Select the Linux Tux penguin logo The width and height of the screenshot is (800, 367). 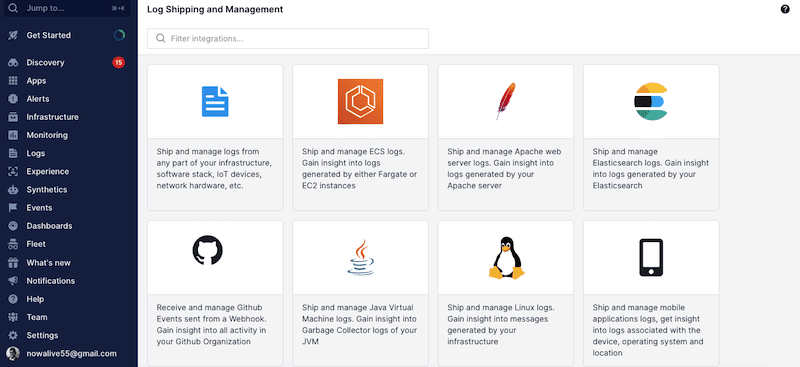click(506, 258)
